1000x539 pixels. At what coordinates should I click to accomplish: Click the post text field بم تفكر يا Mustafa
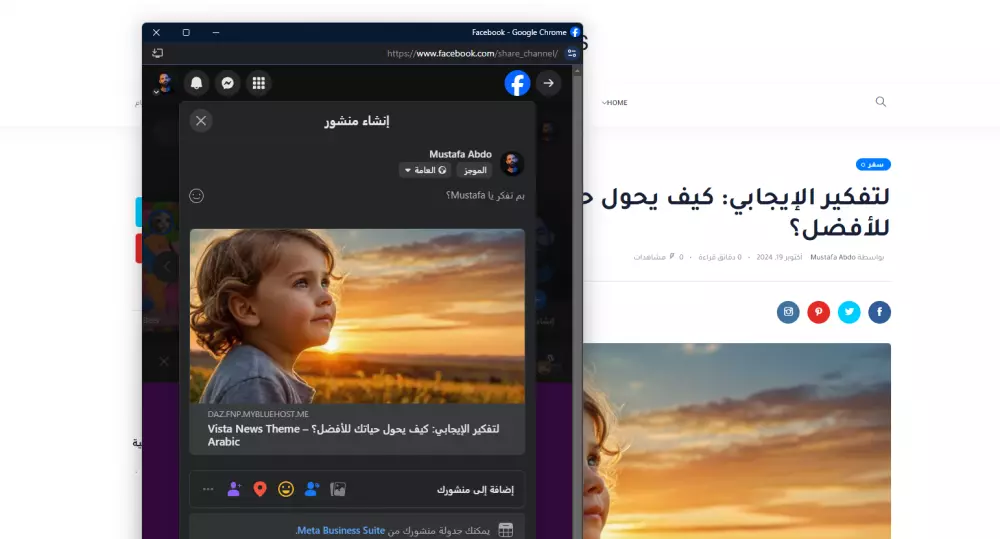pos(485,195)
